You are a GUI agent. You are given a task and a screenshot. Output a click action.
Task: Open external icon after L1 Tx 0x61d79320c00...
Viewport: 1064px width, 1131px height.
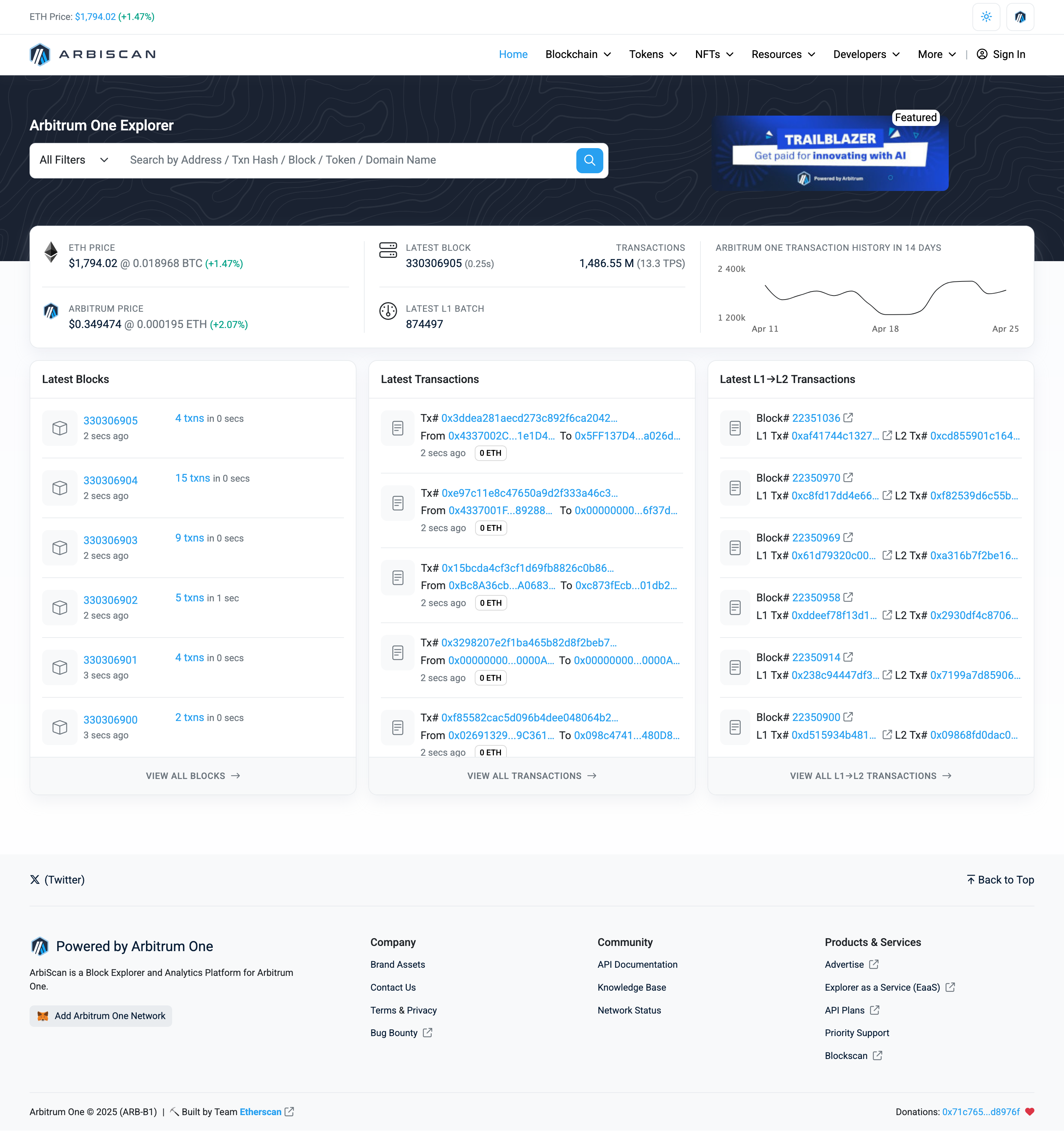(x=887, y=555)
